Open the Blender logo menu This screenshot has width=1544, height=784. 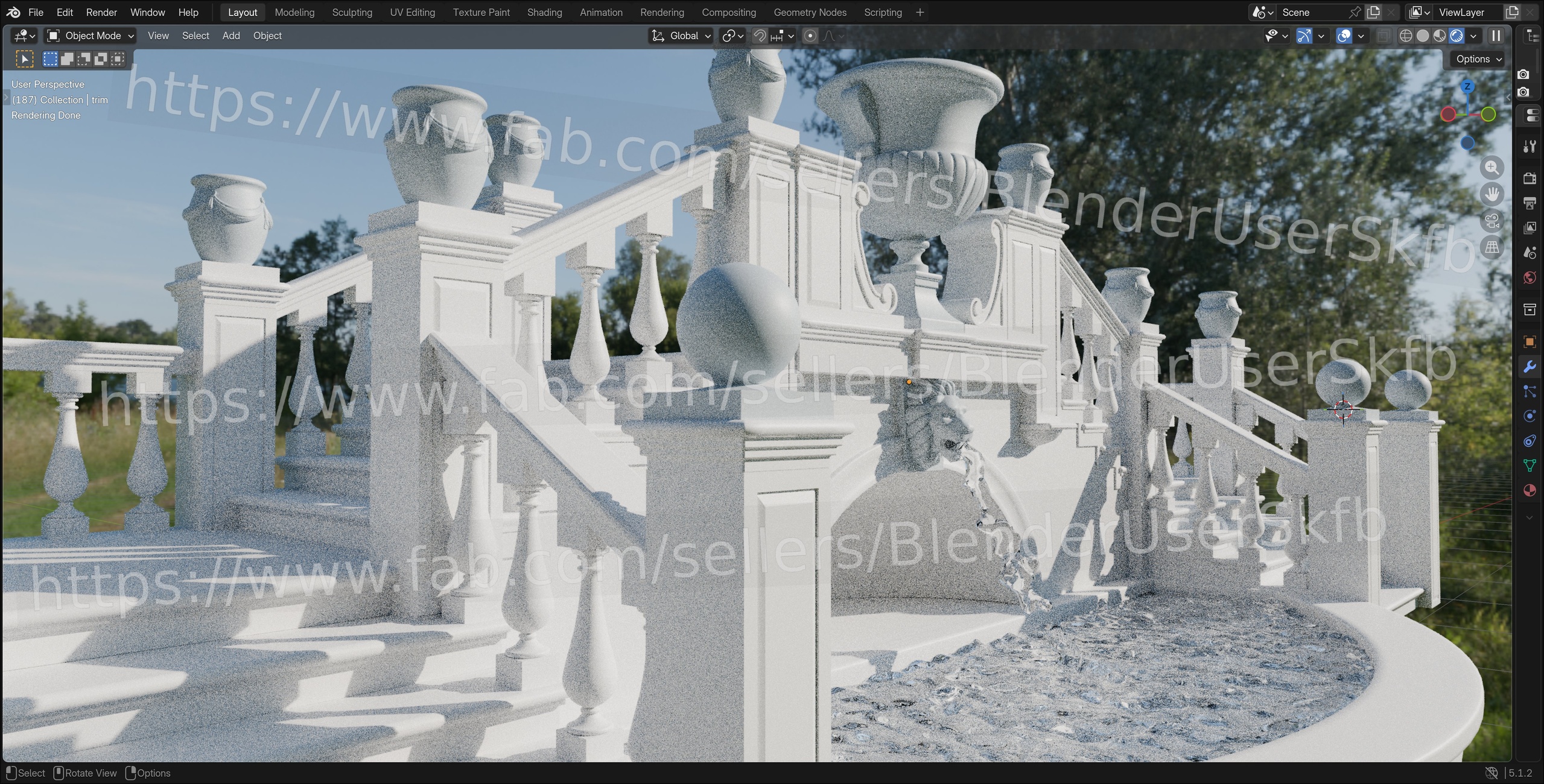coord(13,12)
